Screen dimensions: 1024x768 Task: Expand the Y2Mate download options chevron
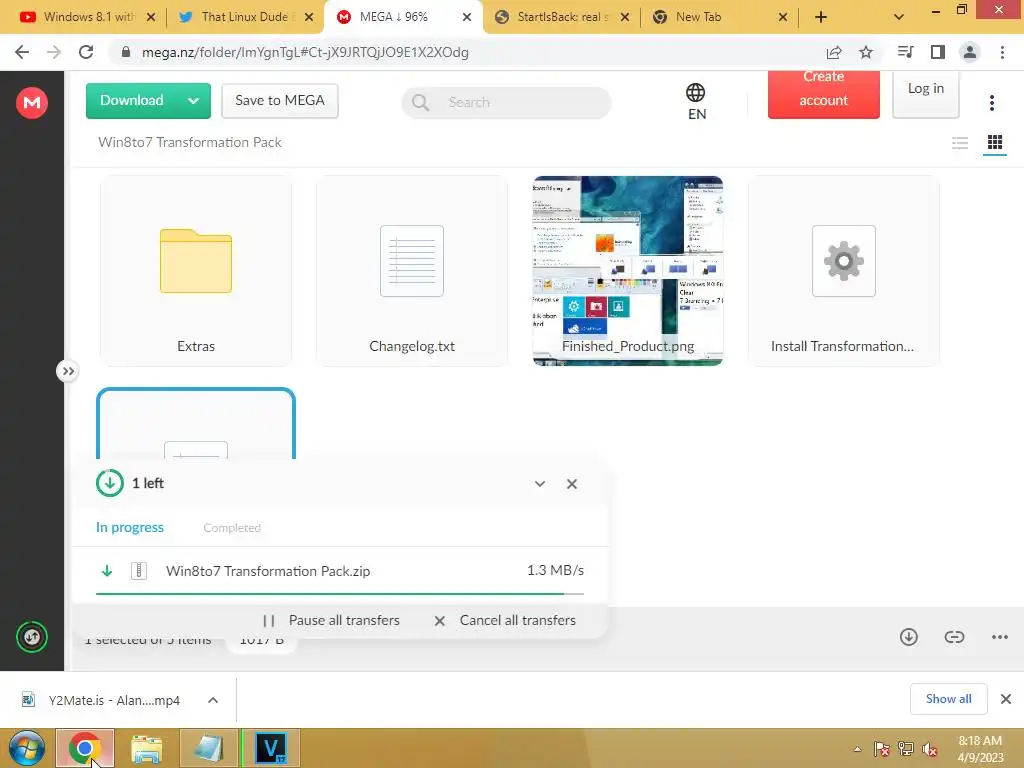[213, 700]
